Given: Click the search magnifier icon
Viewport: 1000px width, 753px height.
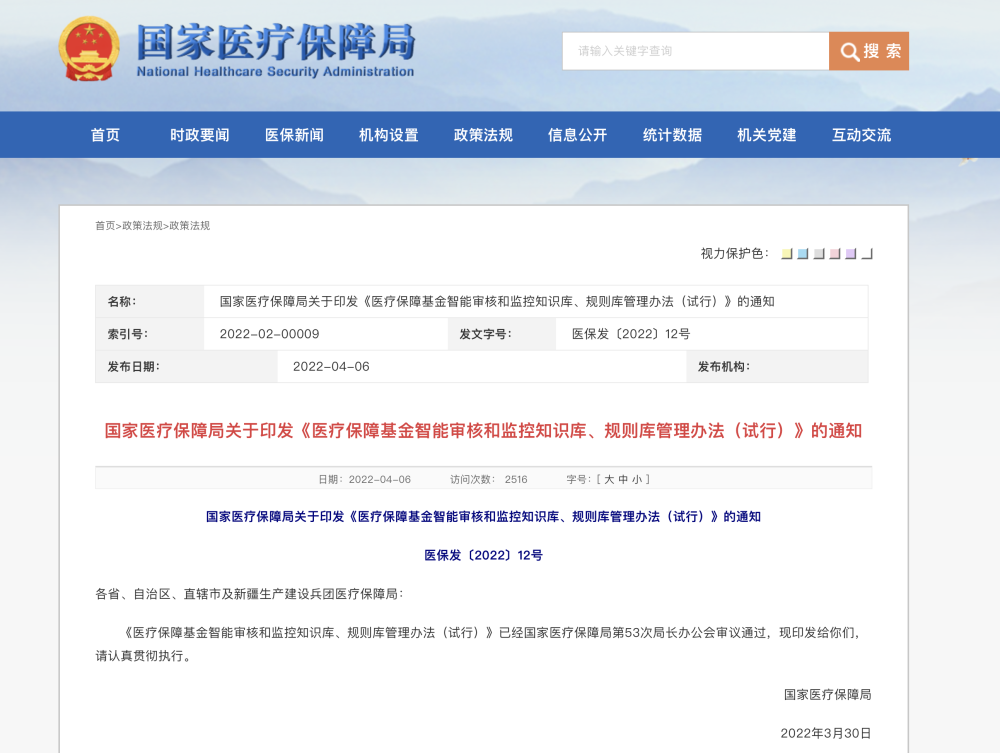Looking at the screenshot, I should tap(850, 52).
